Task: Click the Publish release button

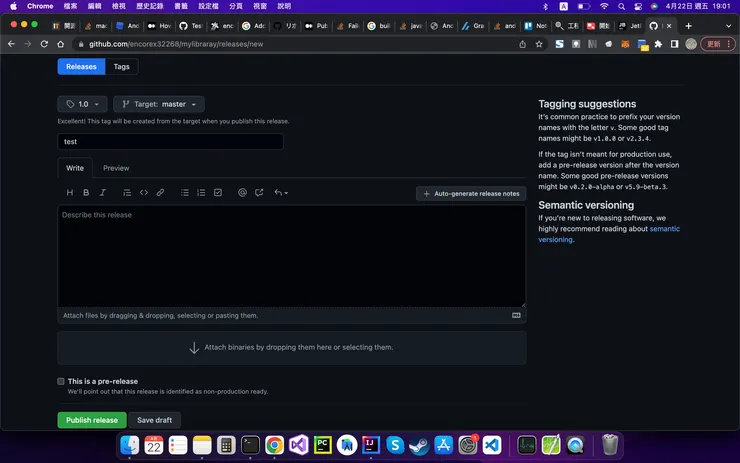Action: coord(92,420)
